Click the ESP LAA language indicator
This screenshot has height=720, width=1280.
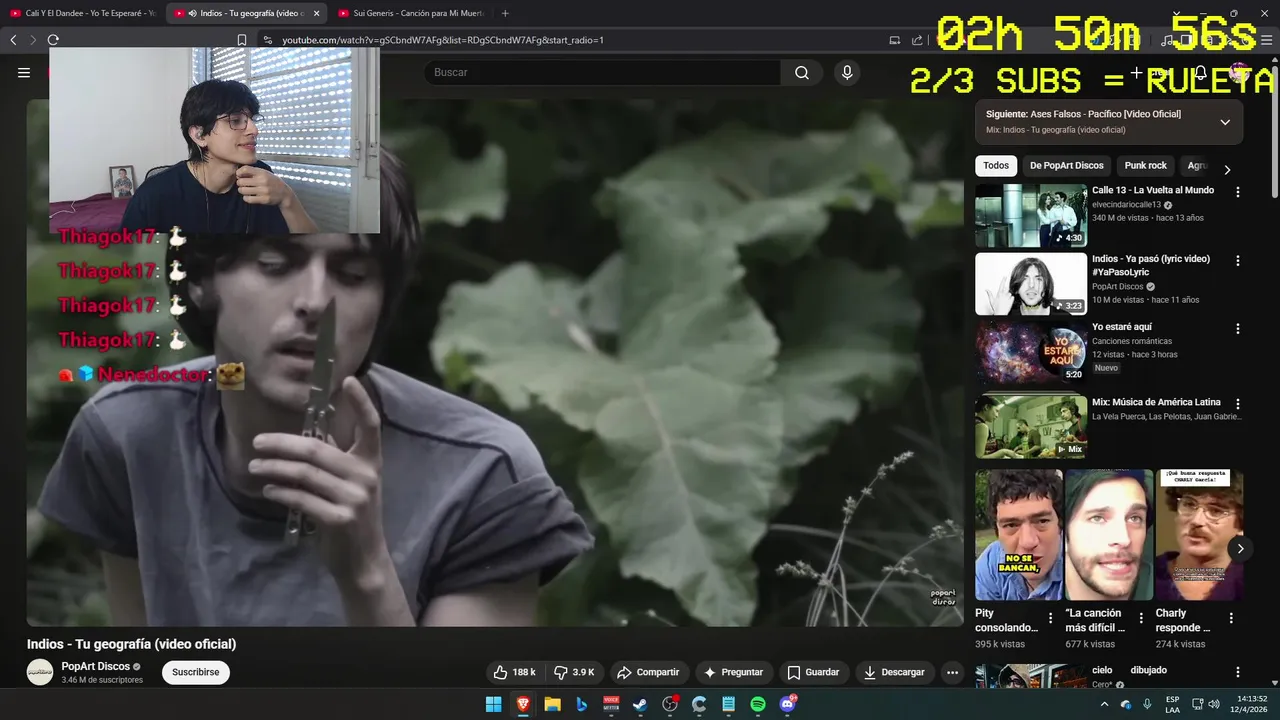(1172, 704)
